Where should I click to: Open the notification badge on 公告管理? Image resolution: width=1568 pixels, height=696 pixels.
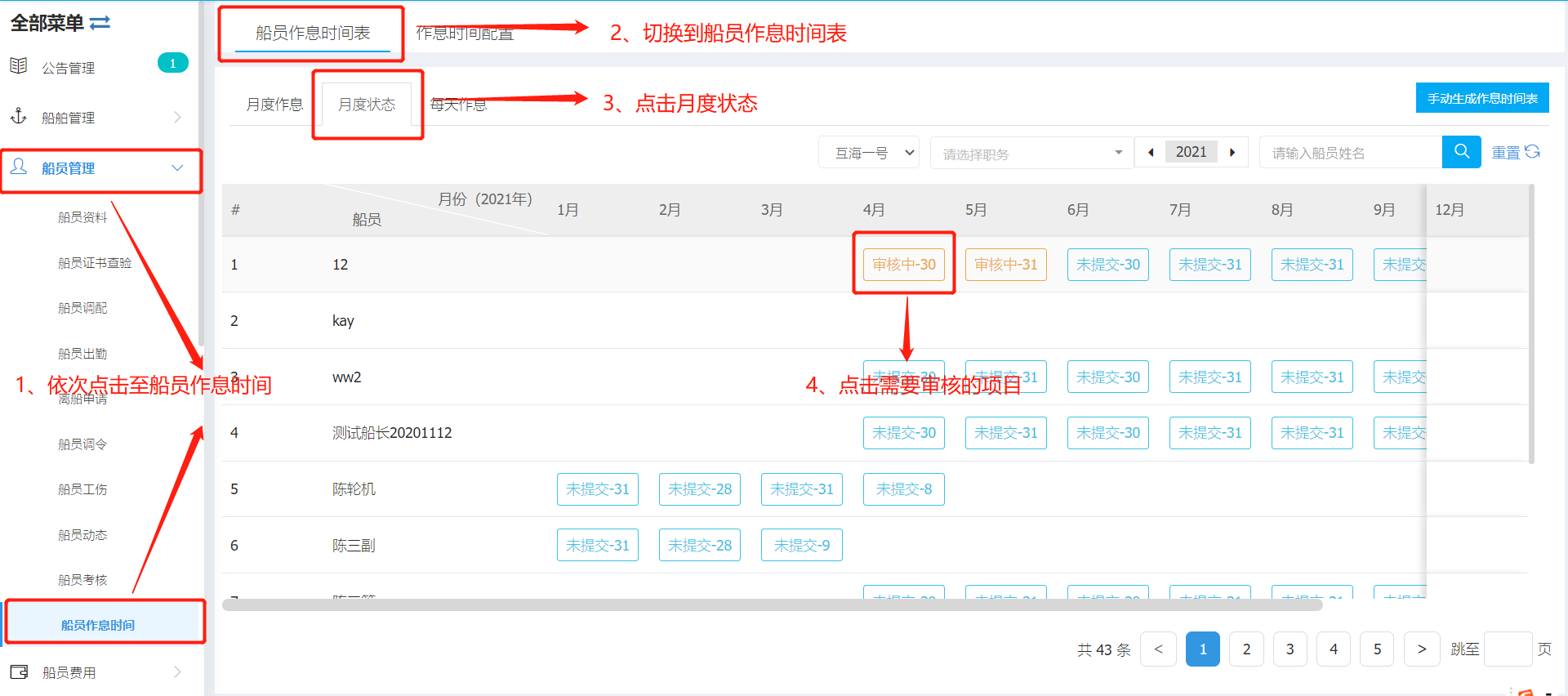(172, 63)
